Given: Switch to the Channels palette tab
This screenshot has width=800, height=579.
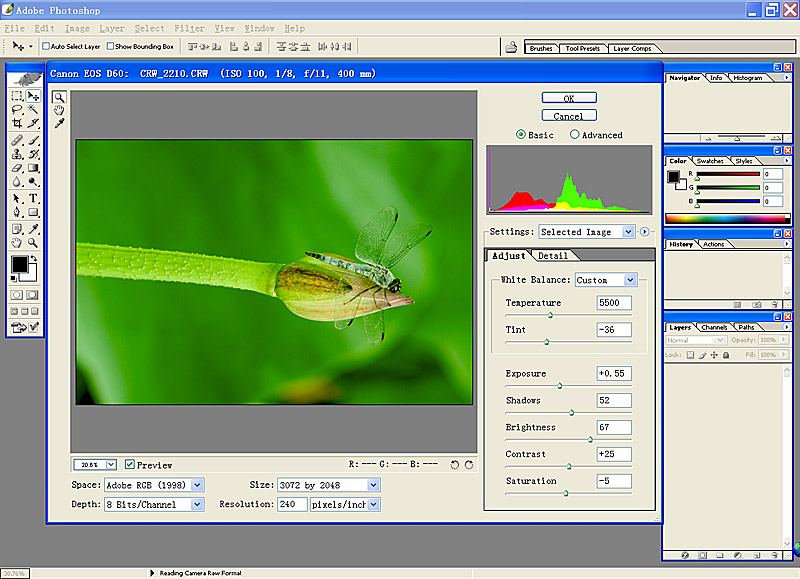Looking at the screenshot, I should tap(714, 327).
